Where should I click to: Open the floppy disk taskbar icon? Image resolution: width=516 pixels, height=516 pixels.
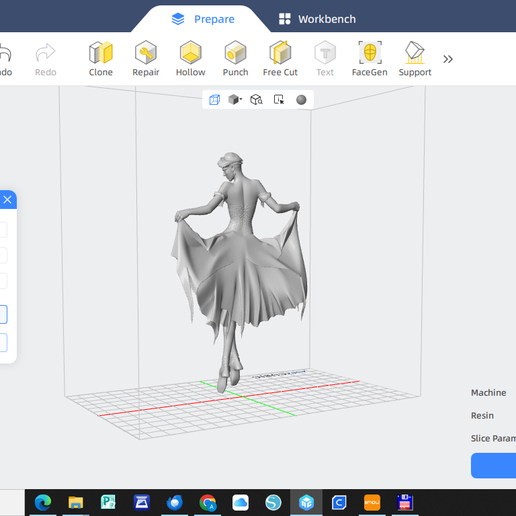(405, 502)
